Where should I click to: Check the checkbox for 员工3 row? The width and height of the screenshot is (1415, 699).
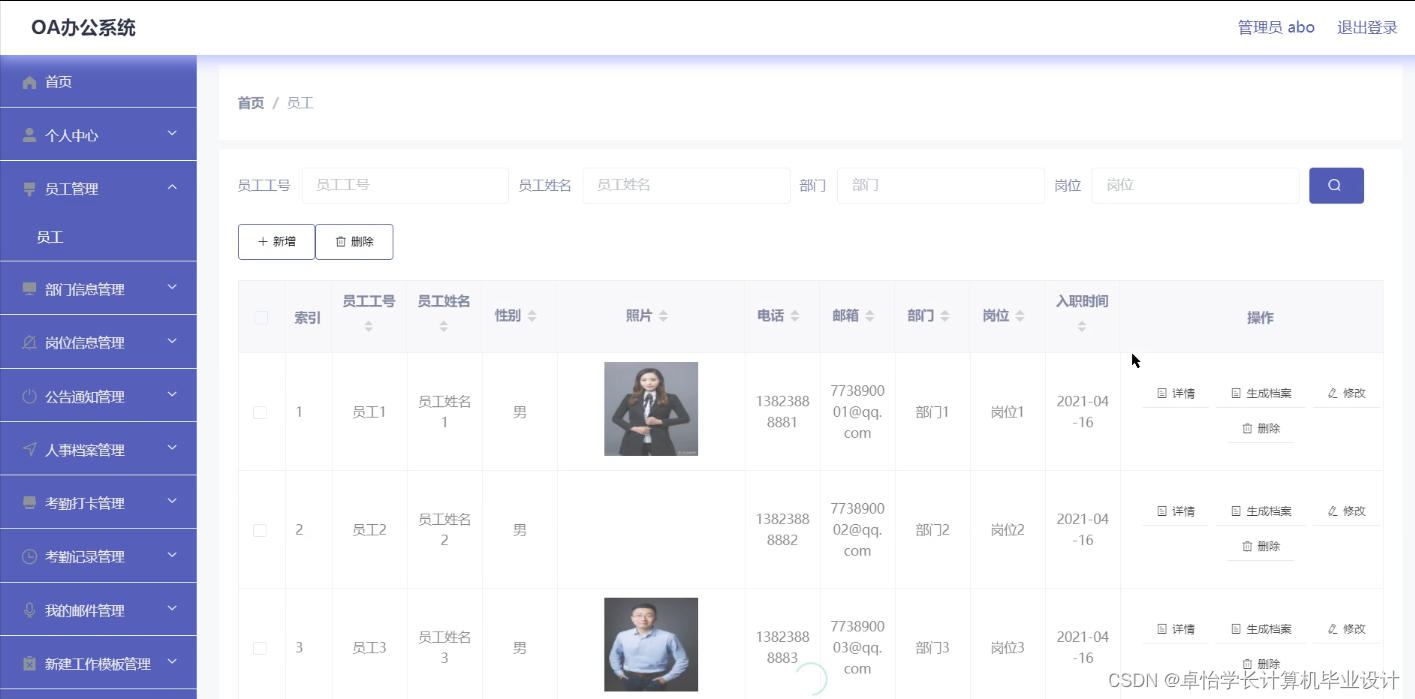coord(260,647)
